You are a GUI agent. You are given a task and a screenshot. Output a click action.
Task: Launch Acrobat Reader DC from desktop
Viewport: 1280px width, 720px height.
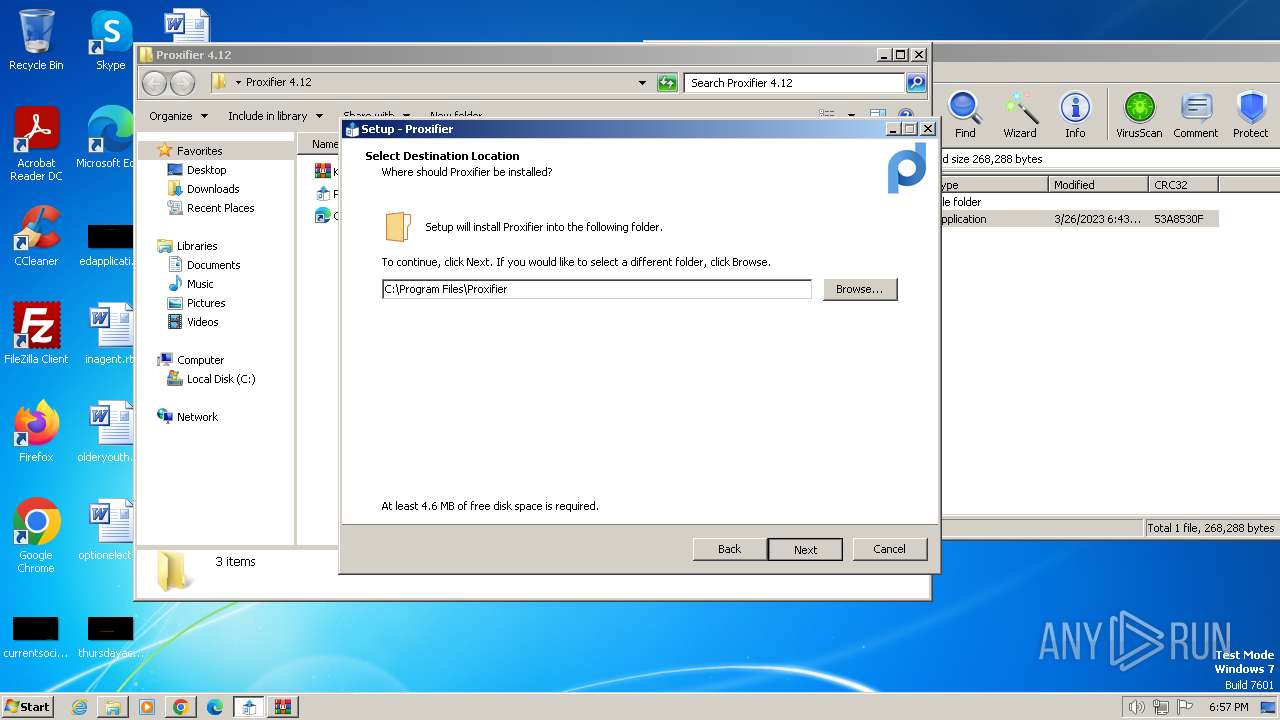(x=36, y=143)
